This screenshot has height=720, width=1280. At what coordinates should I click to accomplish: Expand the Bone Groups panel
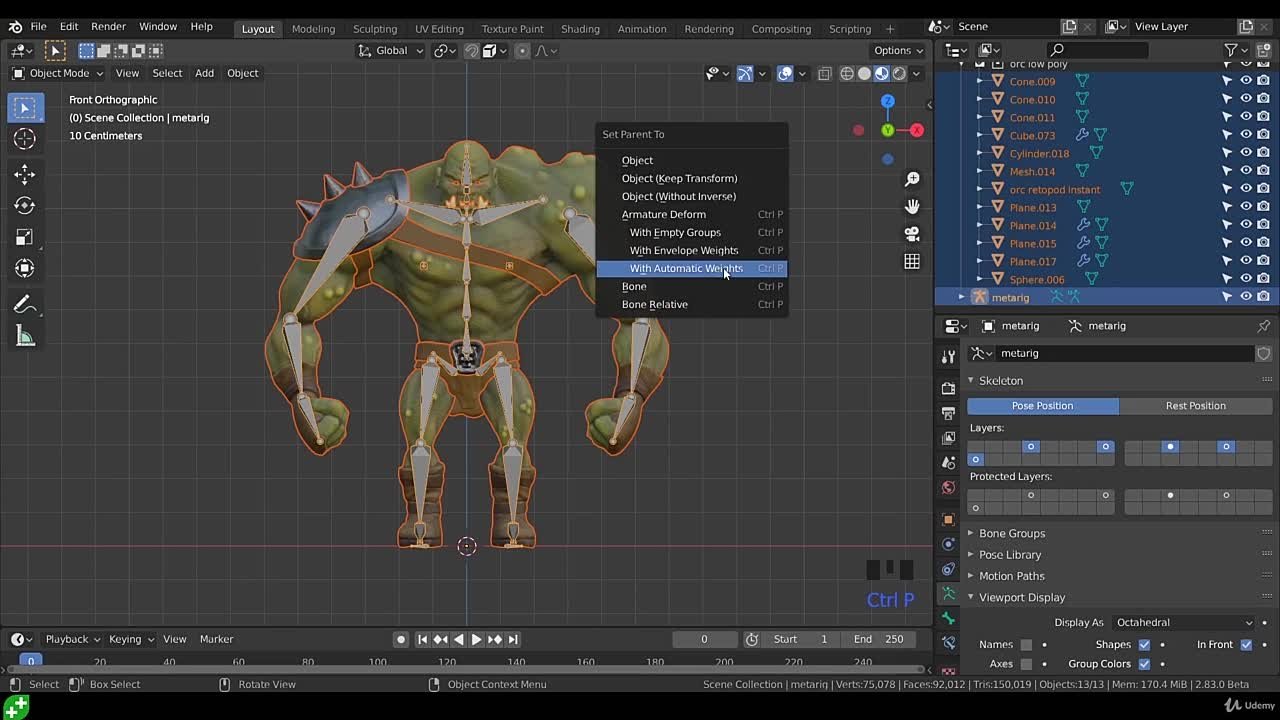tap(1012, 533)
